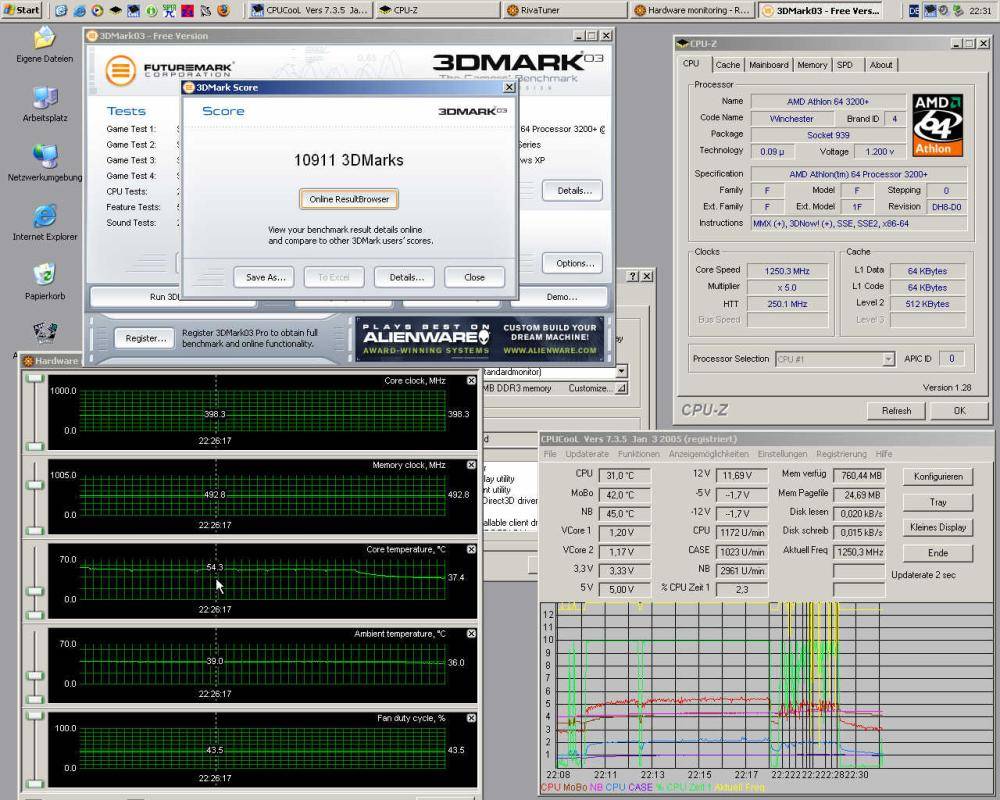Click Tray button in CPUCool
Image resolution: width=1000 pixels, height=800 pixels.
[938, 502]
